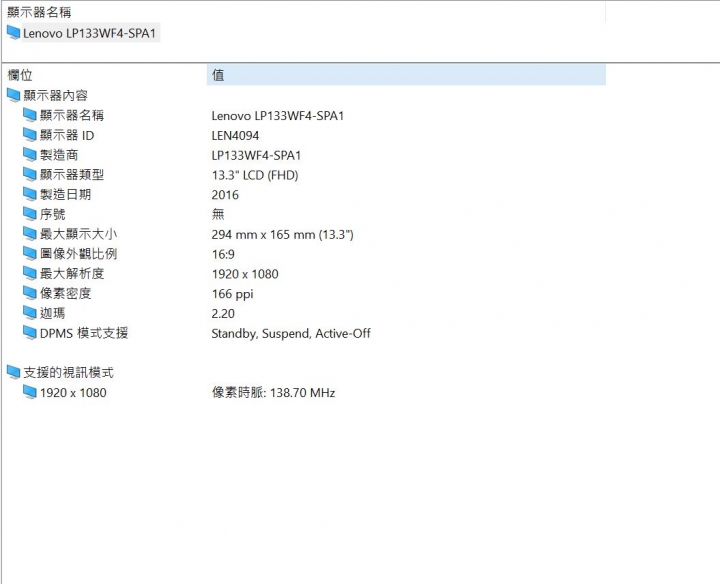Click the 1920 x 1080 maximum resolution value
This screenshot has width=720, height=584.
(x=245, y=274)
